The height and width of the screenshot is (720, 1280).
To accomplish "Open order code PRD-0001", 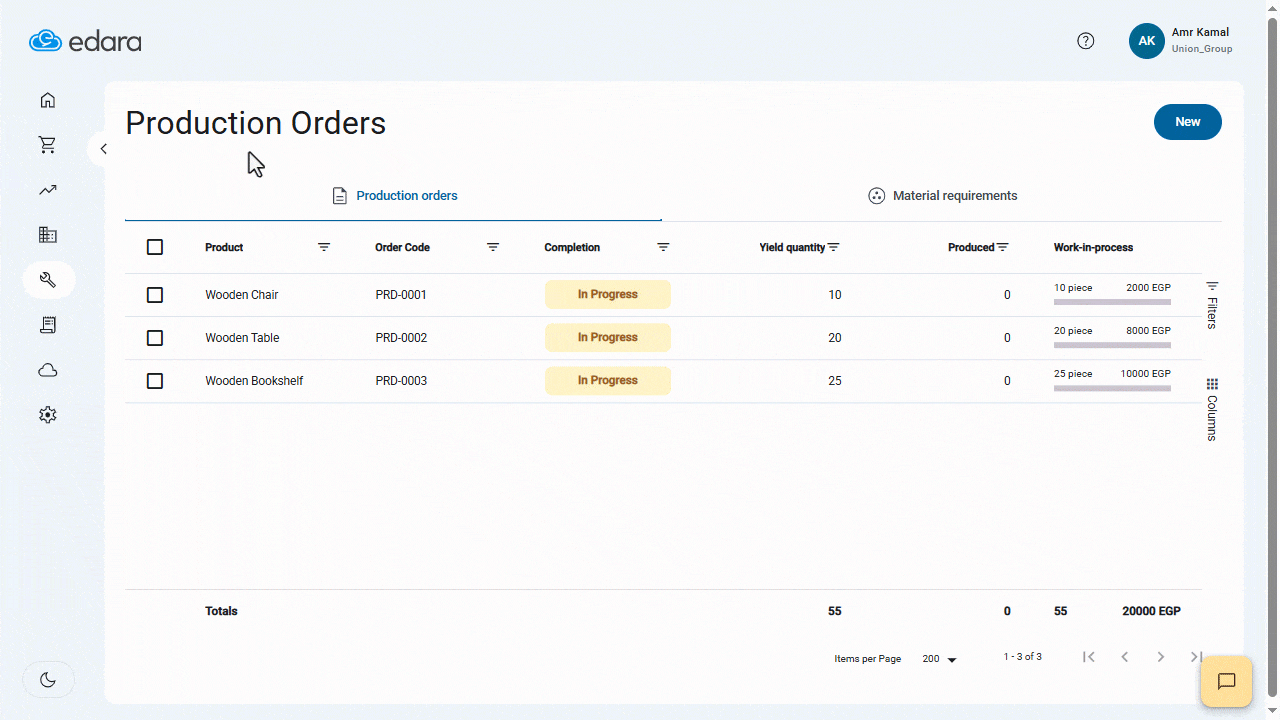I will point(401,295).
